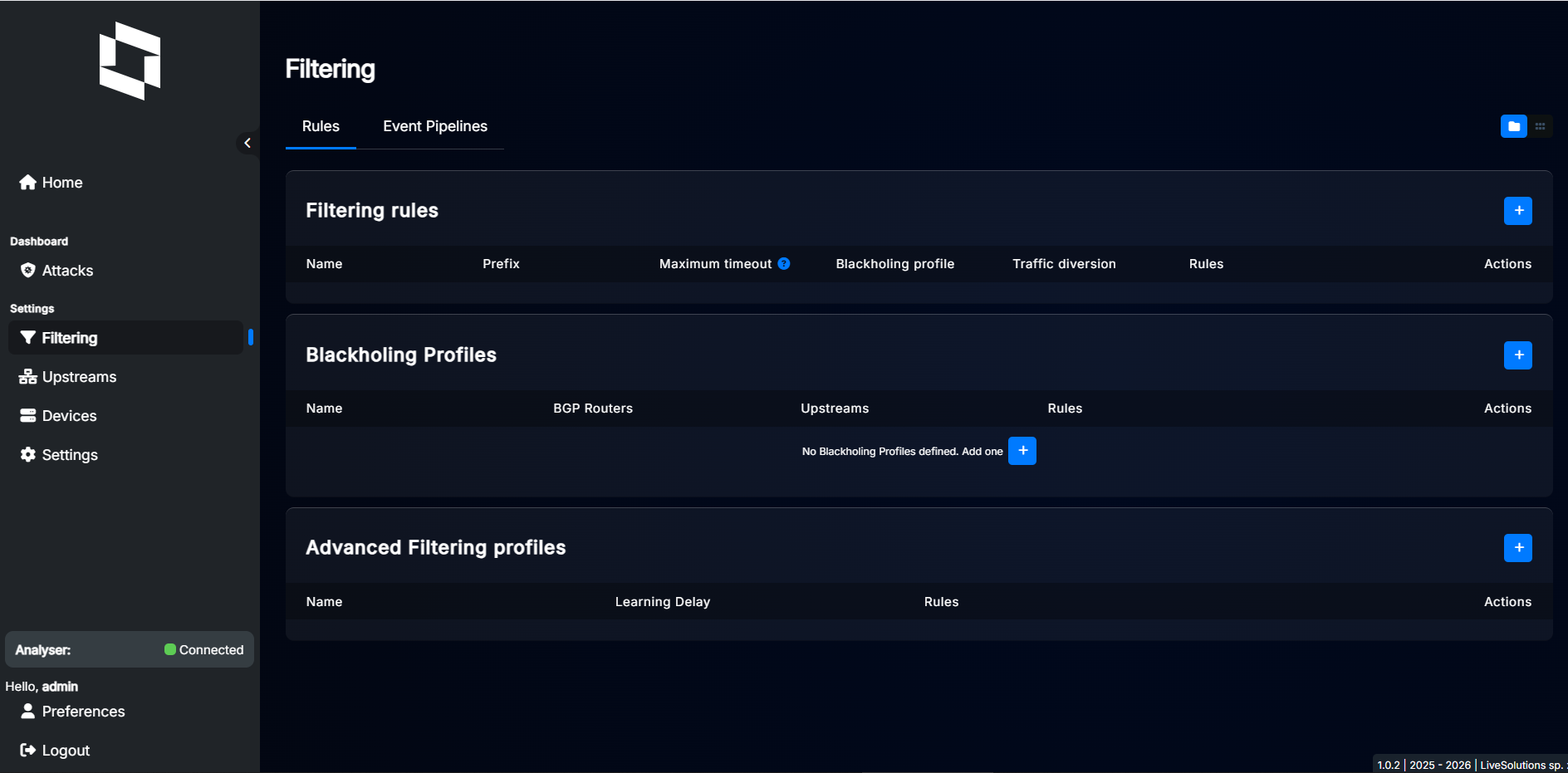Switch to grid view layout
Viewport: 1568px width, 773px height.
point(1541,126)
